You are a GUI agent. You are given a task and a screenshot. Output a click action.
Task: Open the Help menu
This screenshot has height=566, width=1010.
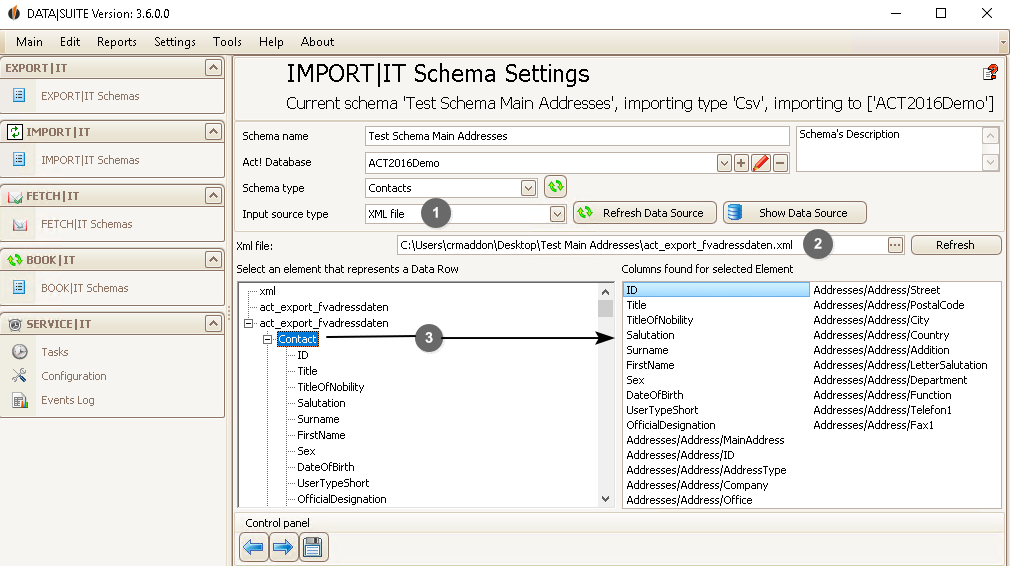coord(271,42)
